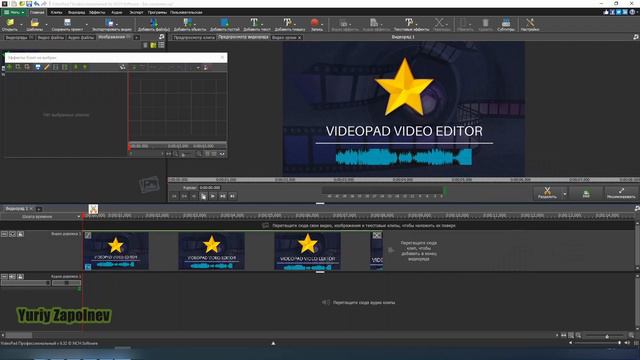
Task: Click the Переходы transitions icon
Action: [x=441, y=23]
